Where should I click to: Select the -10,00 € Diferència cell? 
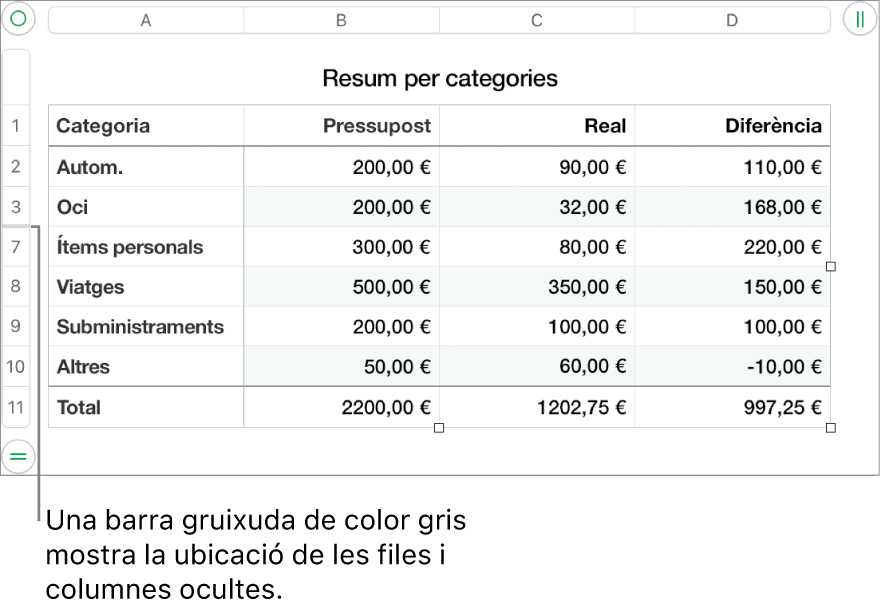[732, 367]
